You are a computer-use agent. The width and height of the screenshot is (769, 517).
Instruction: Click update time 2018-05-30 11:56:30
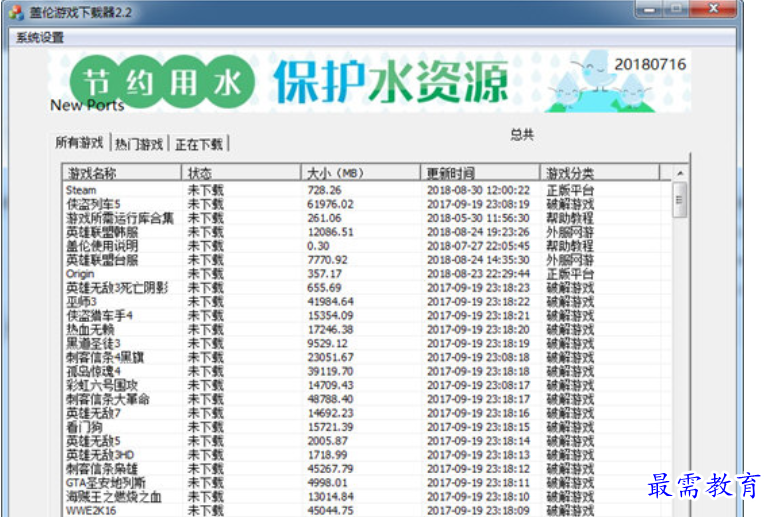[479, 218]
